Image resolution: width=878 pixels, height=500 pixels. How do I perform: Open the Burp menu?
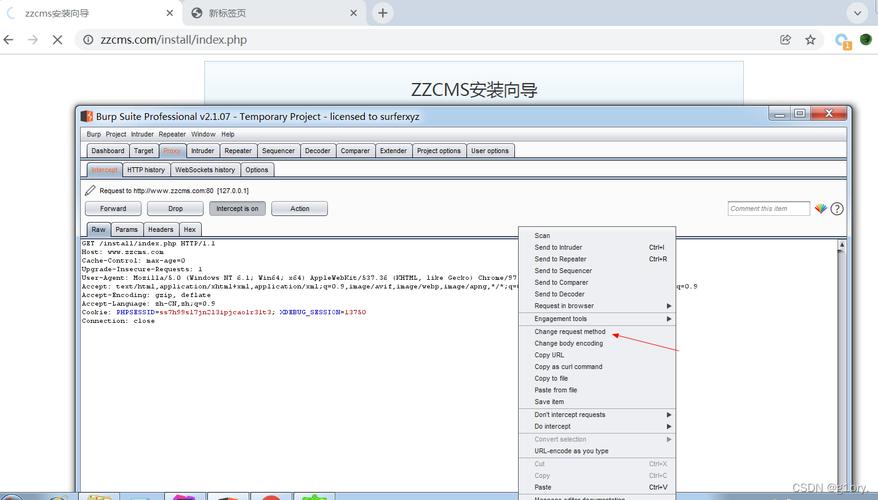(94, 134)
